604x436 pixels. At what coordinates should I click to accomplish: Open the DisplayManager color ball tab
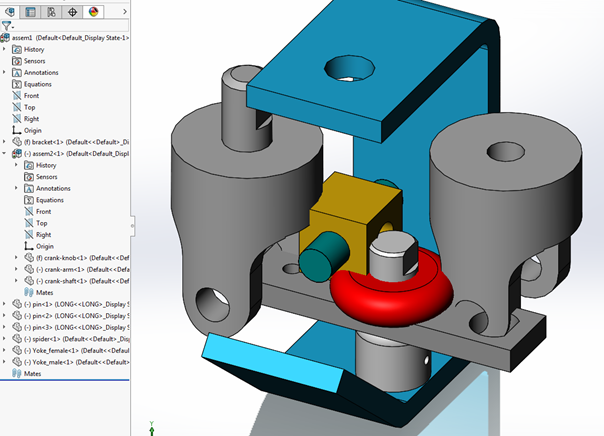click(x=93, y=12)
